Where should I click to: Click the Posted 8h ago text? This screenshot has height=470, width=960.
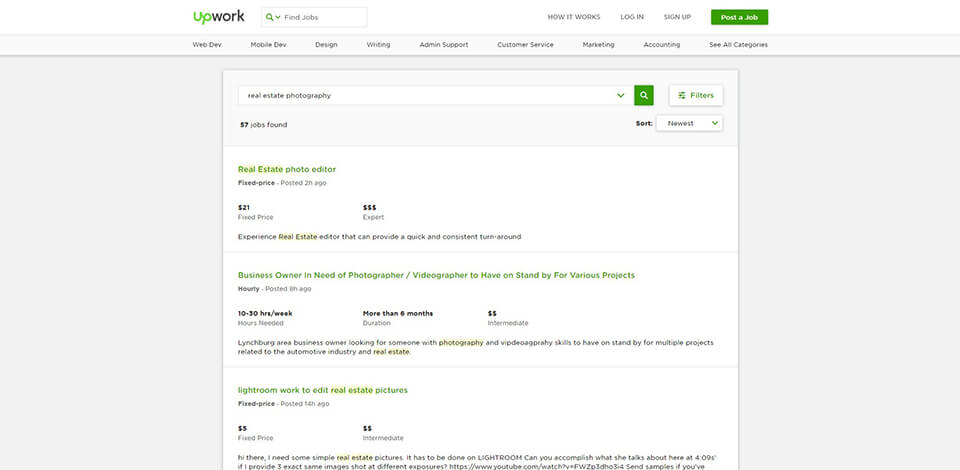288,289
